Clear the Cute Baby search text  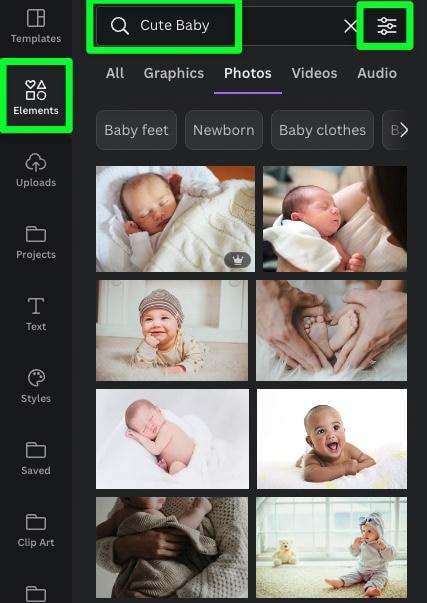pyautogui.click(x=350, y=26)
